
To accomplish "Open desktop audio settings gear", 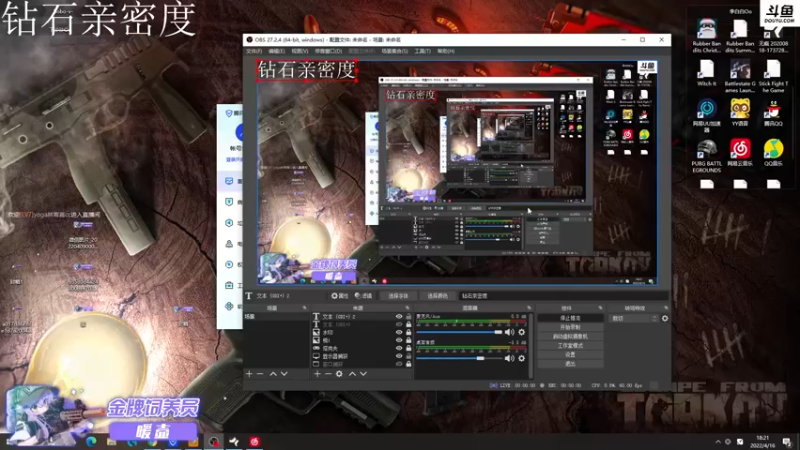I will [x=521, y=359].
